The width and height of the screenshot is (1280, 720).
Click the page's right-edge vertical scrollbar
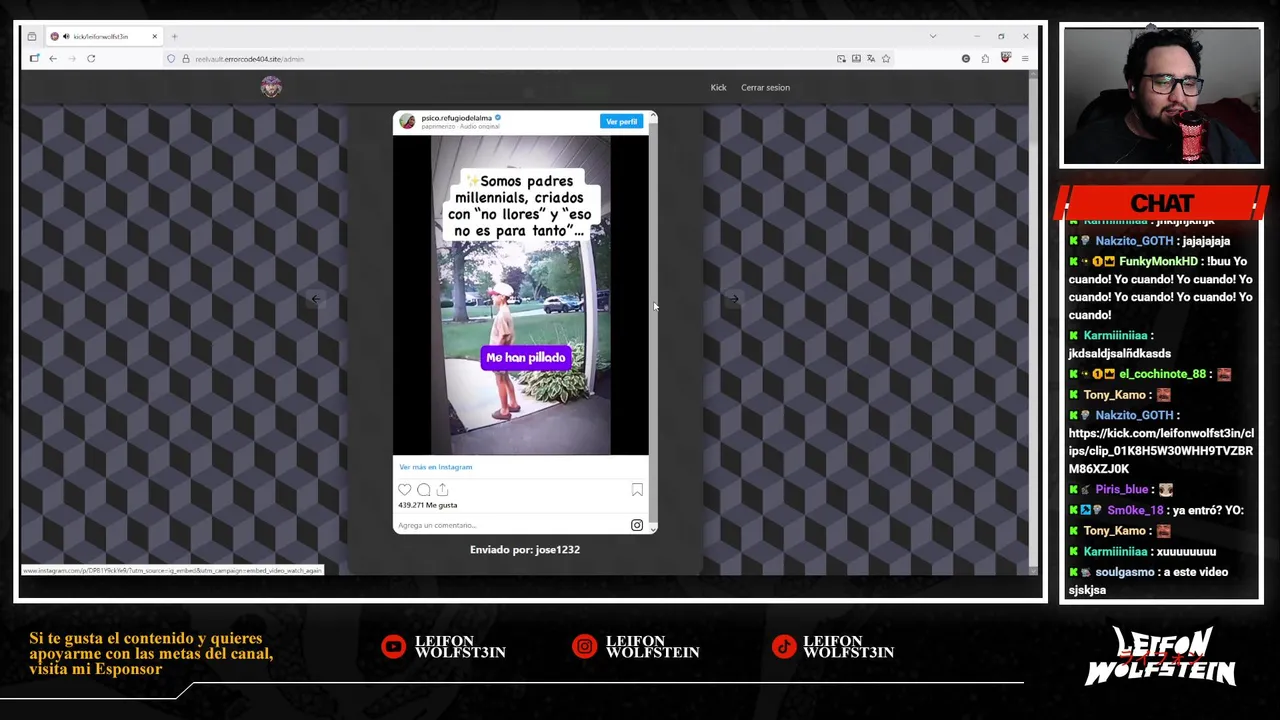(x=1034, y=320)
